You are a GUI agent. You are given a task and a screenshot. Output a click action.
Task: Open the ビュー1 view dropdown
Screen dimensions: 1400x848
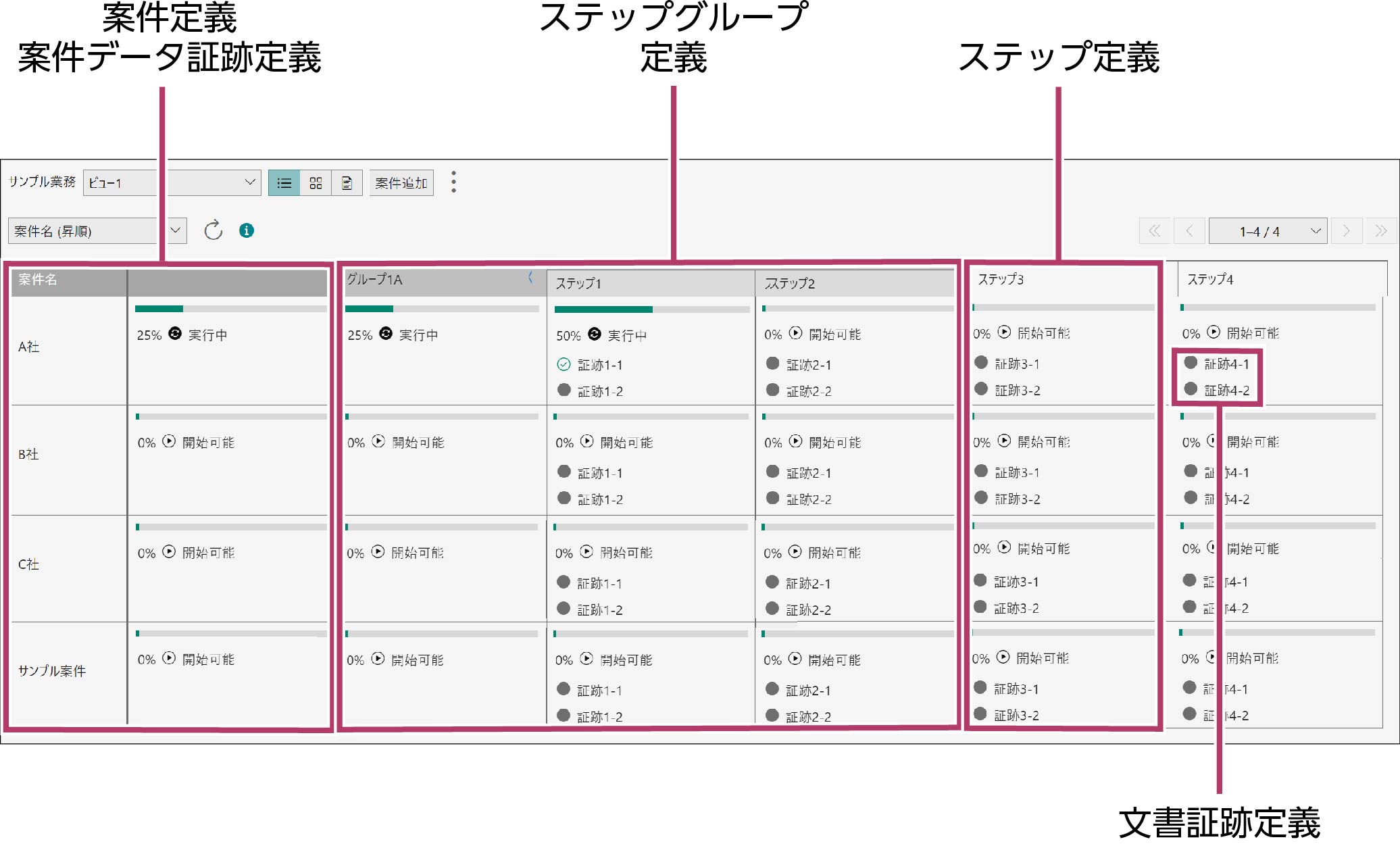(249, 182)
